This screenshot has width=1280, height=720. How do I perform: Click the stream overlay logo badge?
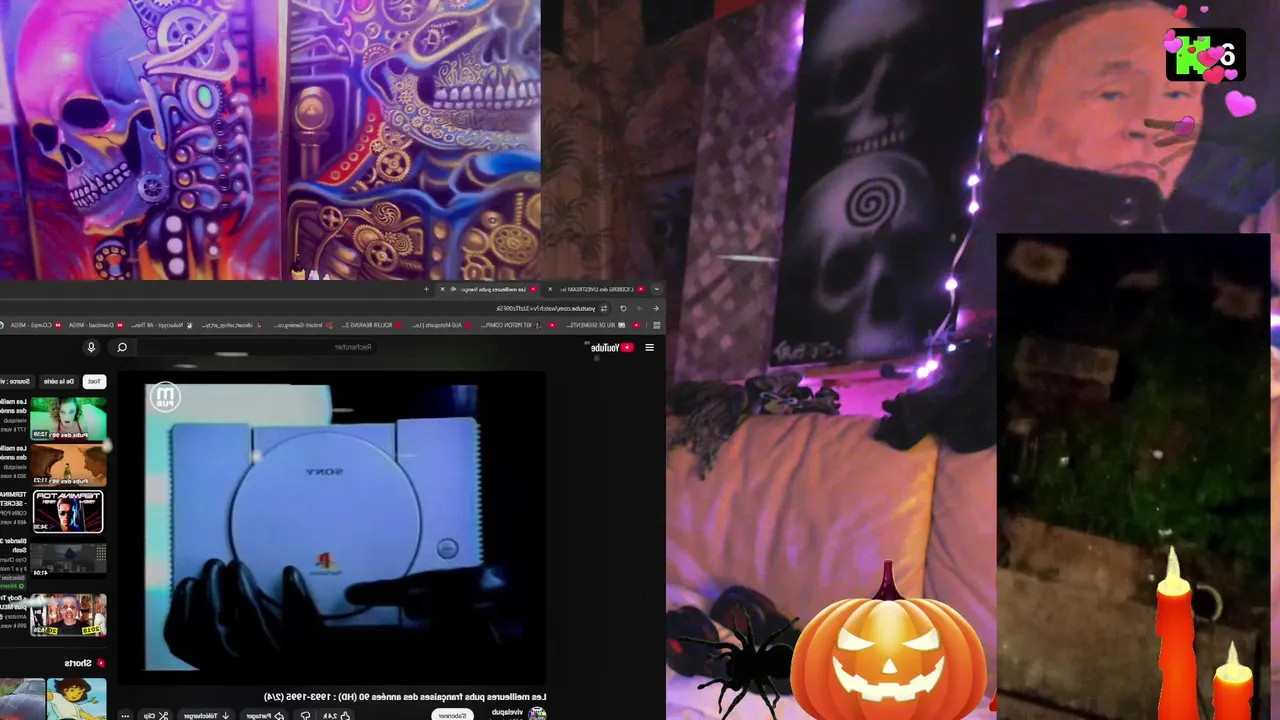1206,54
